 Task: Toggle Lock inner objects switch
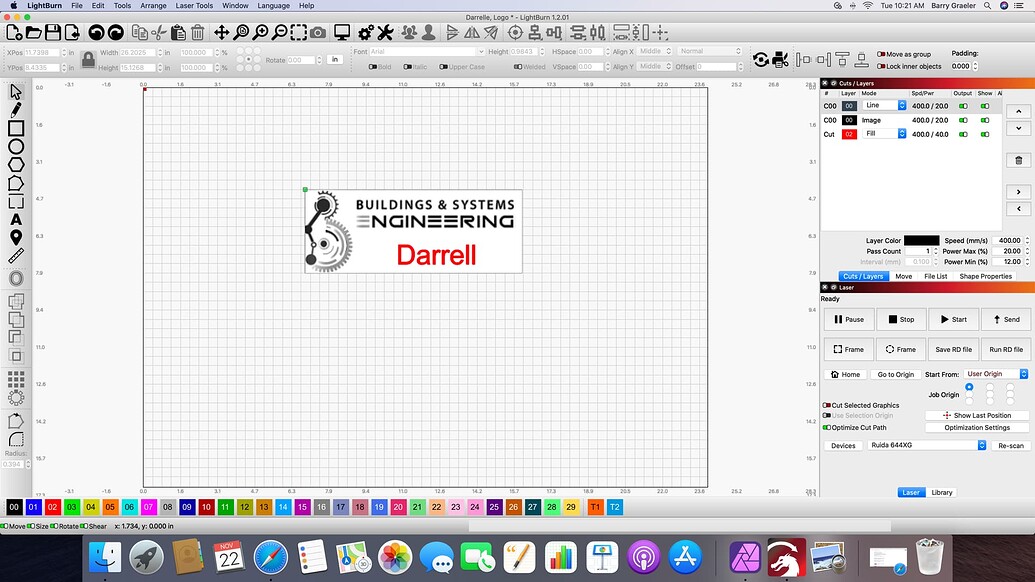[881, 66]
